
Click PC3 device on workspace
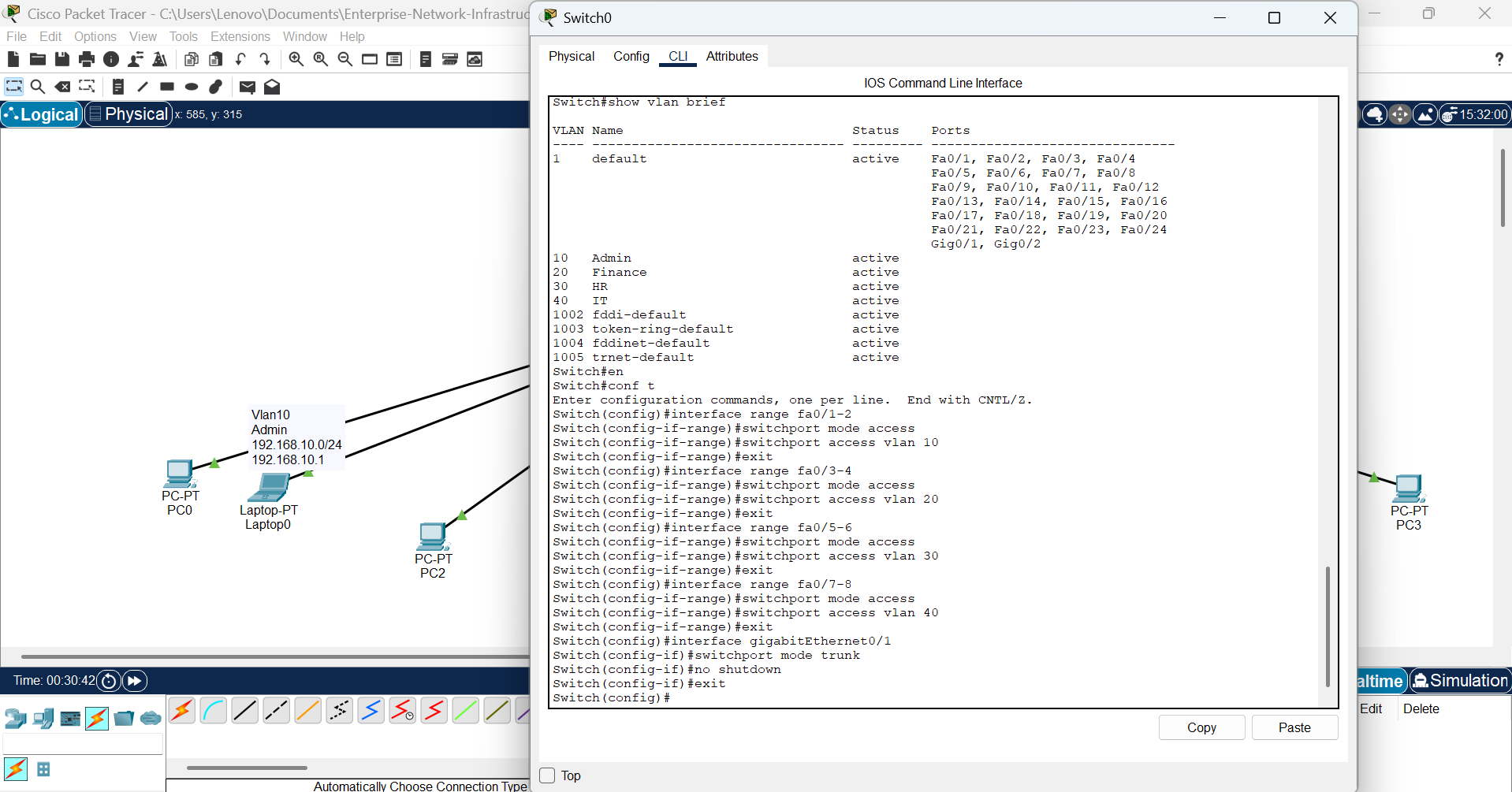tap(1409, 489)
